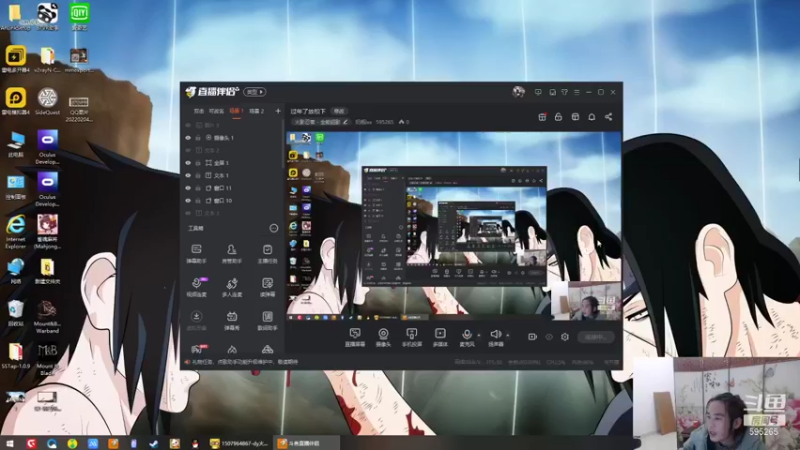Viewport: 800px width, 450px height.
Task: Open the 读弹幕 tool
Action: [267, 287]
